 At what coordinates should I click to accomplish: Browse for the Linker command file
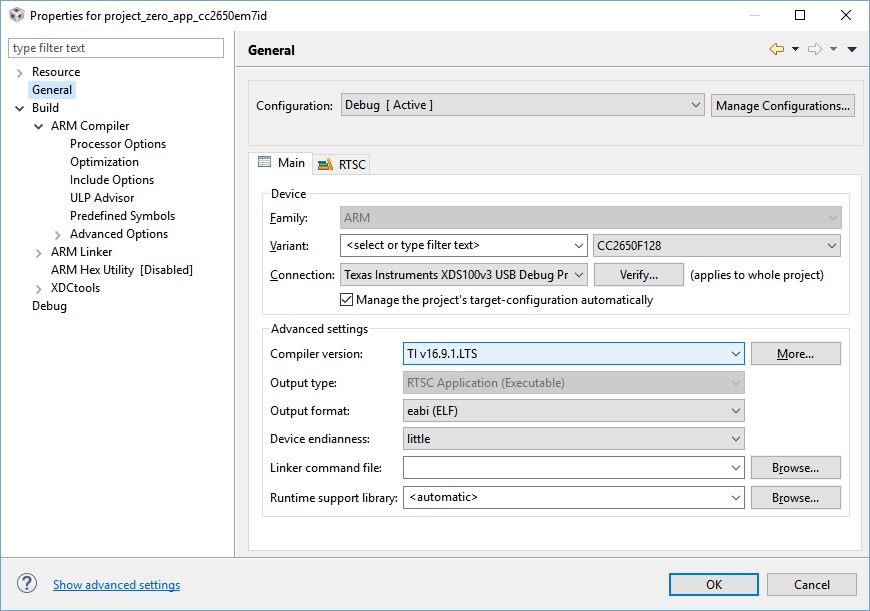tap(795, 467)
